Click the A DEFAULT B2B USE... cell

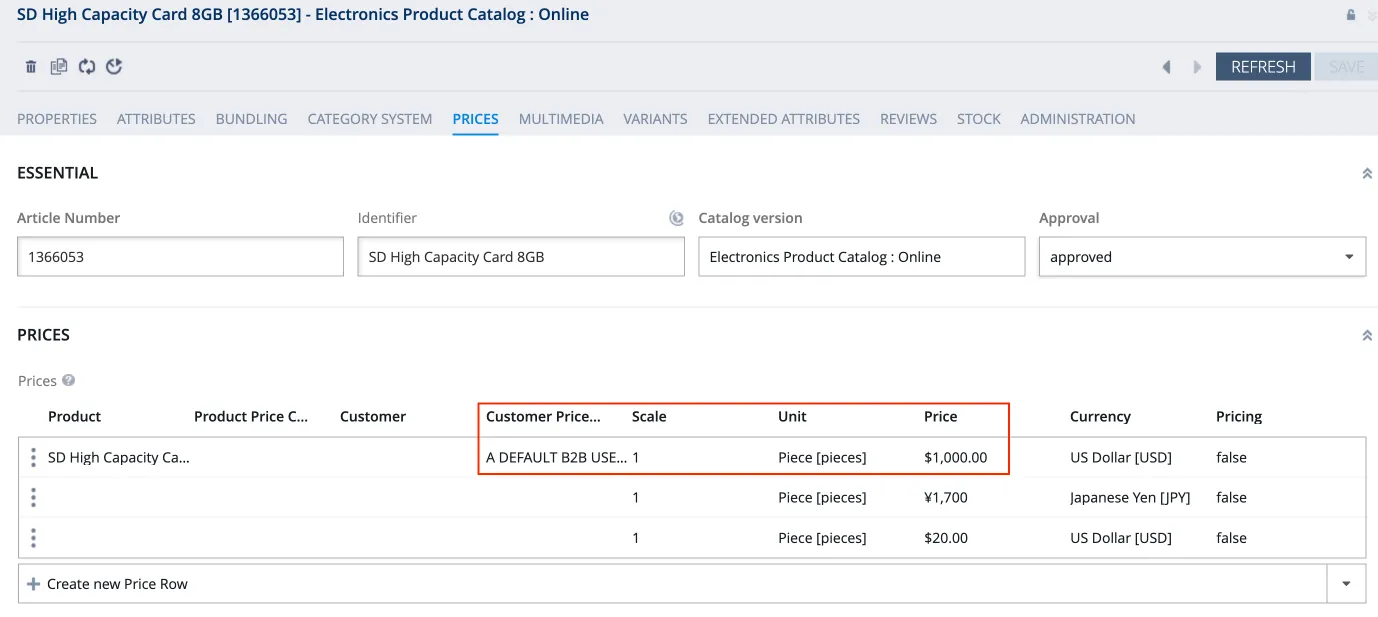pyautogui.click(x=557, y=457)
